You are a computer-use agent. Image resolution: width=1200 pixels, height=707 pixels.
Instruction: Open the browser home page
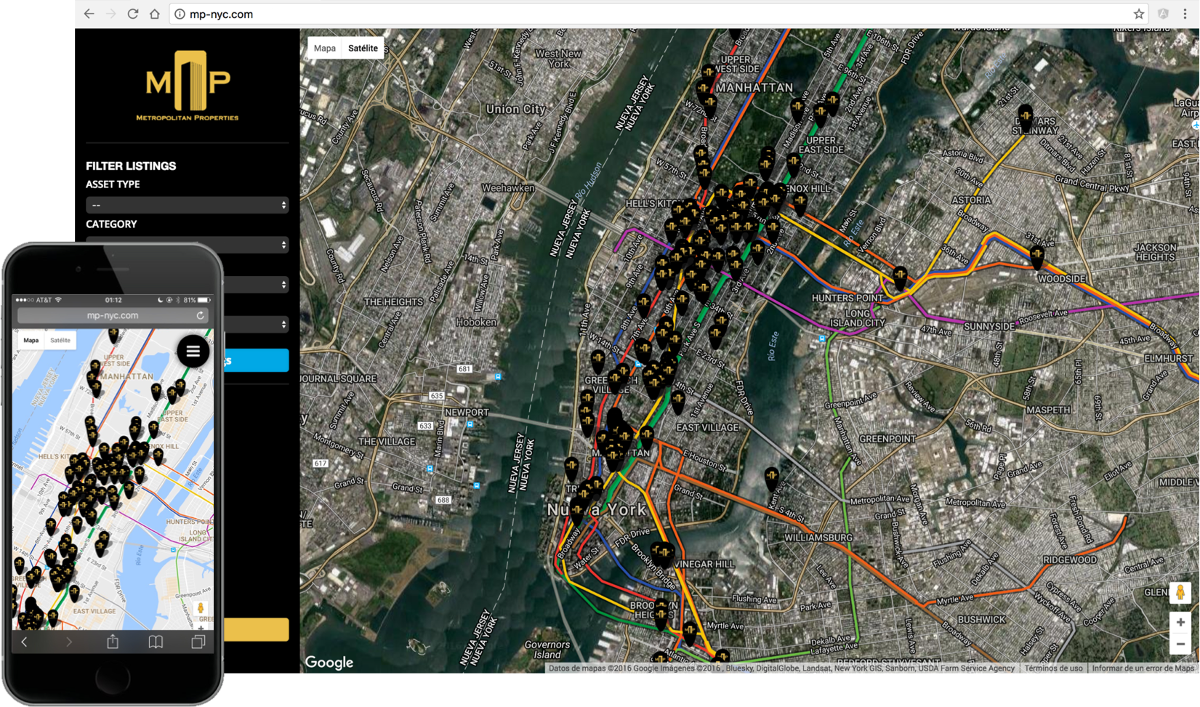[x=155, y=14]
